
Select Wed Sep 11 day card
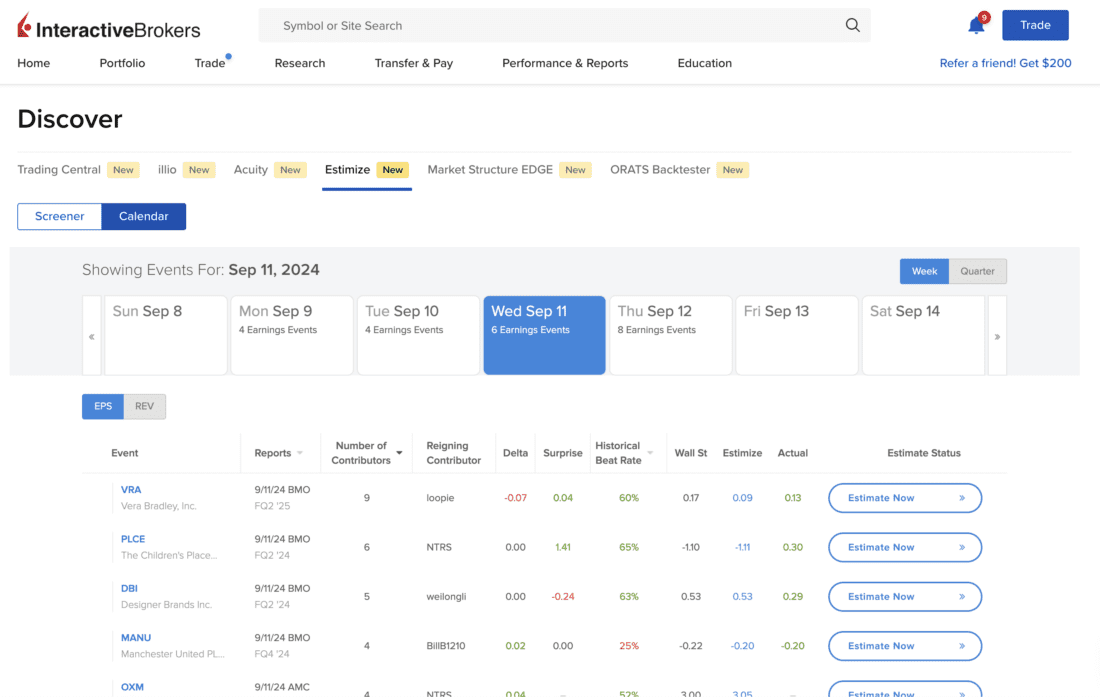coord(544,335)
